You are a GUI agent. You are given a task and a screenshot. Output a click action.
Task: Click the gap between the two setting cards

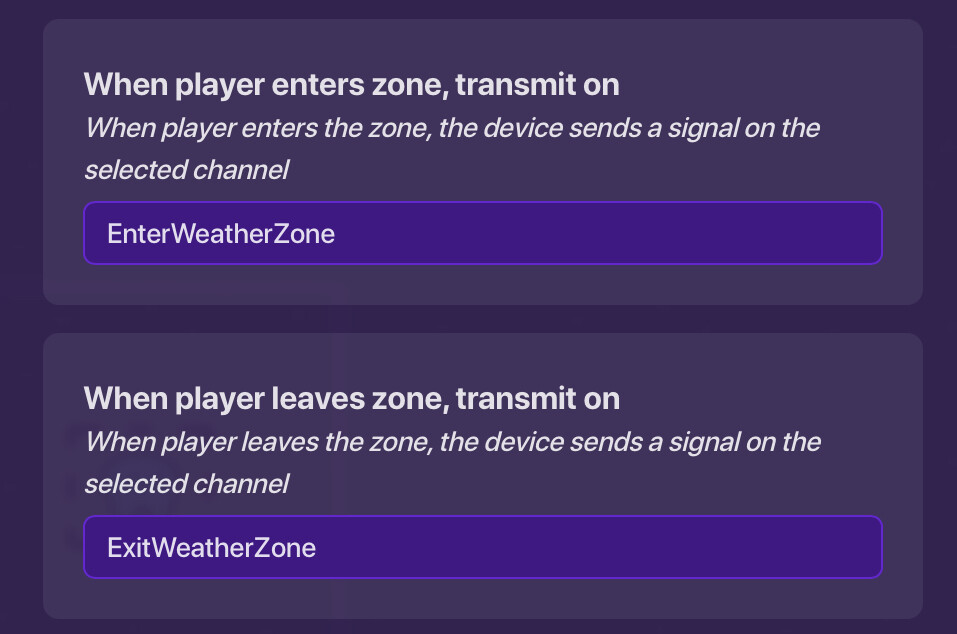[482, 319]
